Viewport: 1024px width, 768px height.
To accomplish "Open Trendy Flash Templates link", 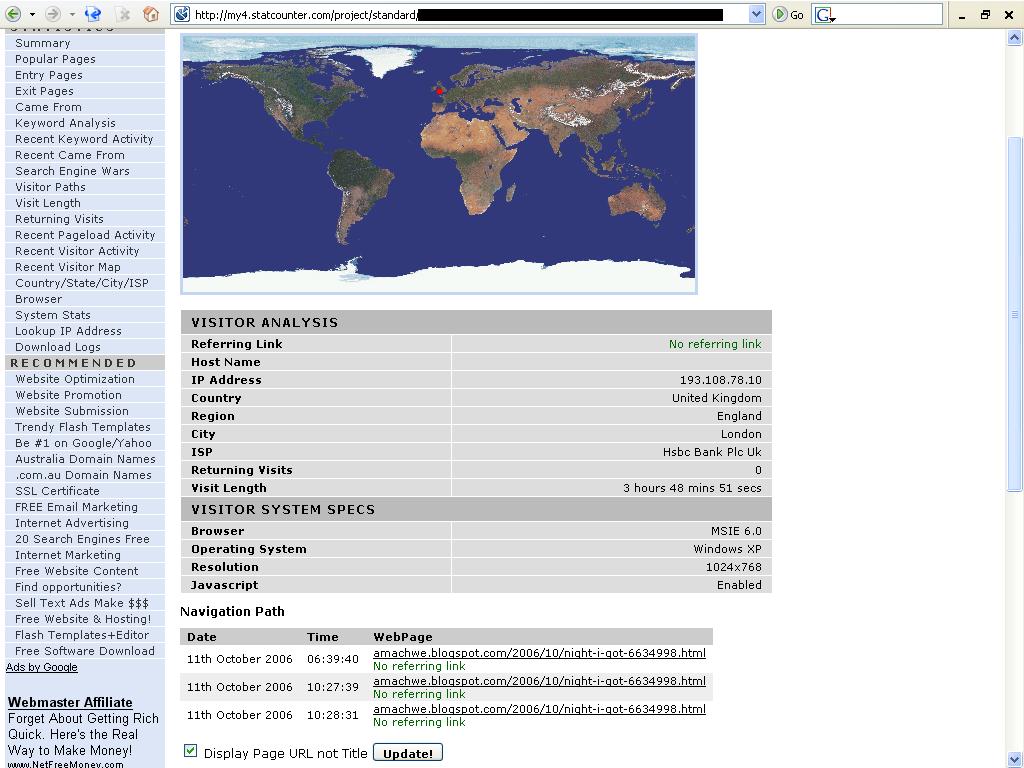I will coord(83,427).
